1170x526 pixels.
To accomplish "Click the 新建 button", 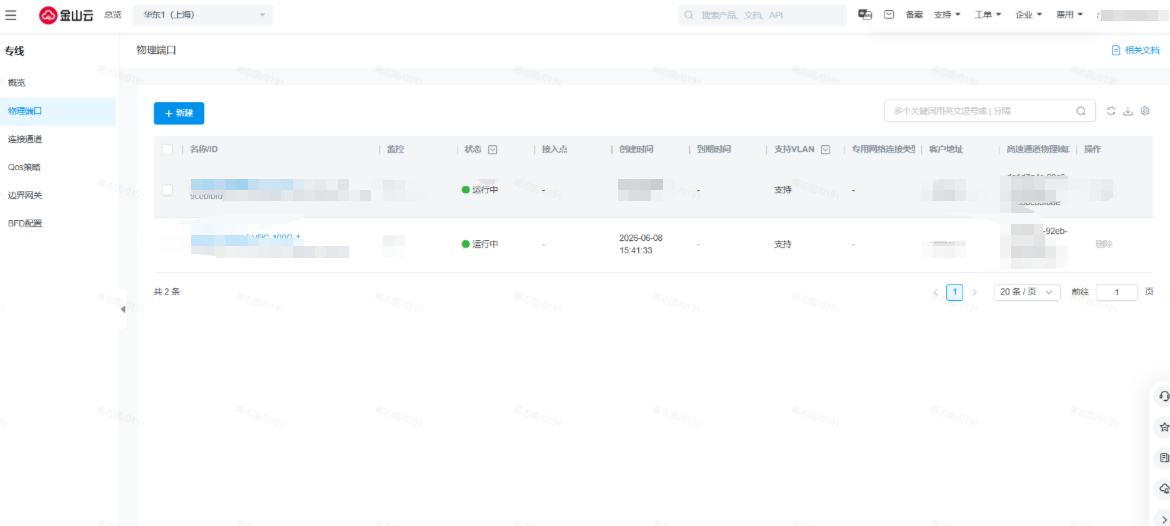I will [179, 113].
